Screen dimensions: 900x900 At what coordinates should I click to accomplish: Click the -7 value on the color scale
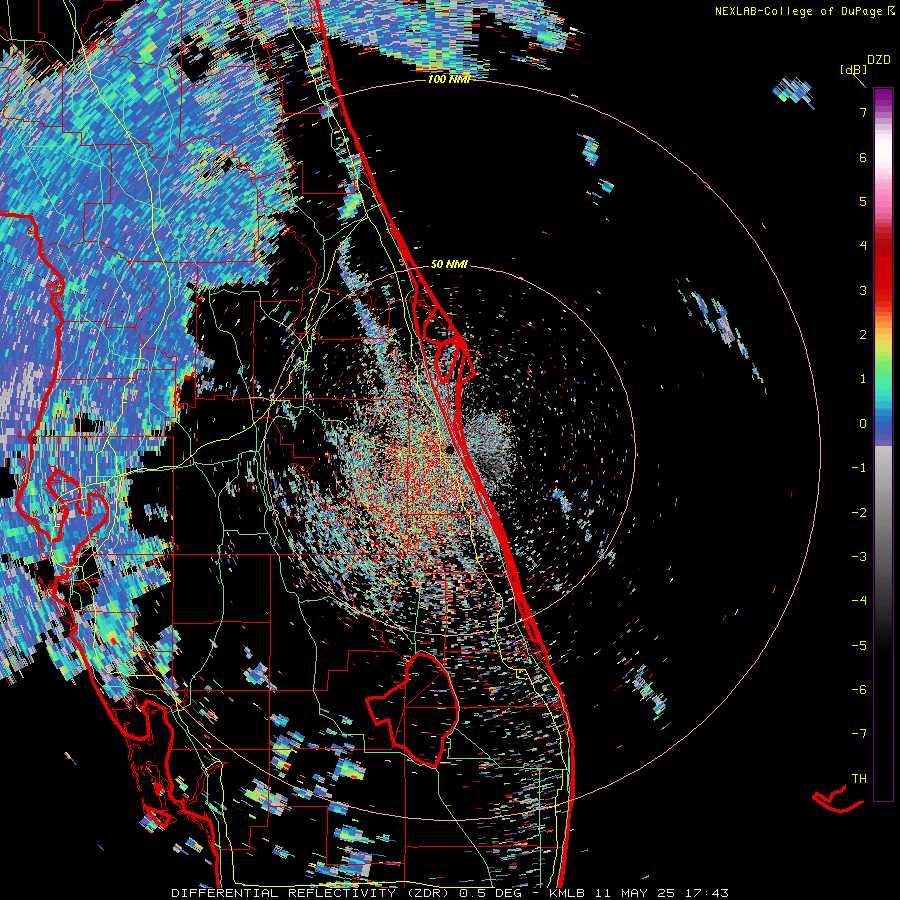[859, 734]
